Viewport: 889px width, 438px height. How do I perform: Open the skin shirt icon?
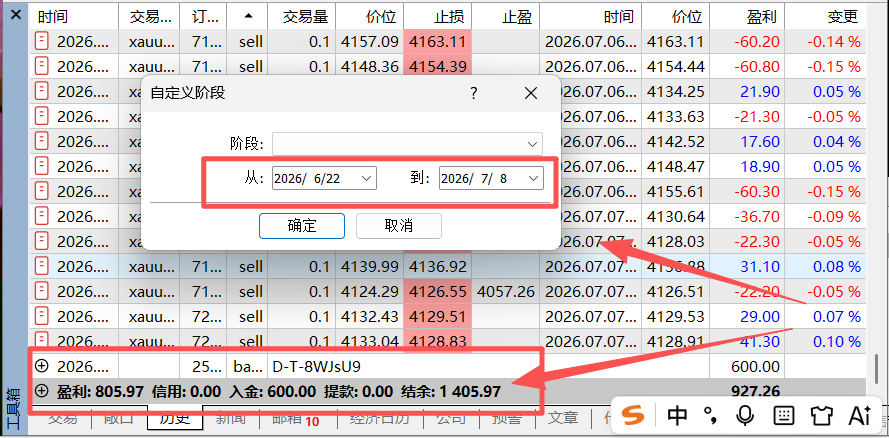(x=821, y=416)
